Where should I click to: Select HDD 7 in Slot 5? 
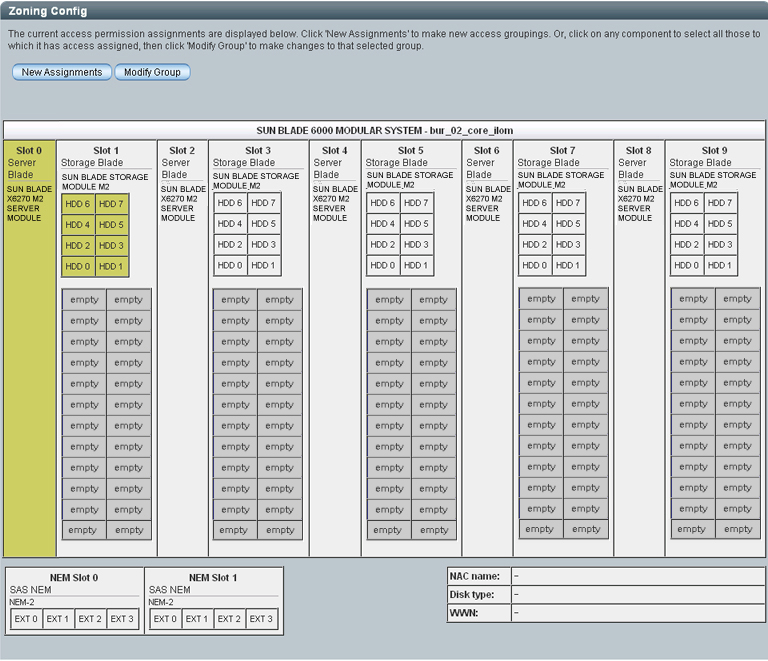(x=416, y=203)
